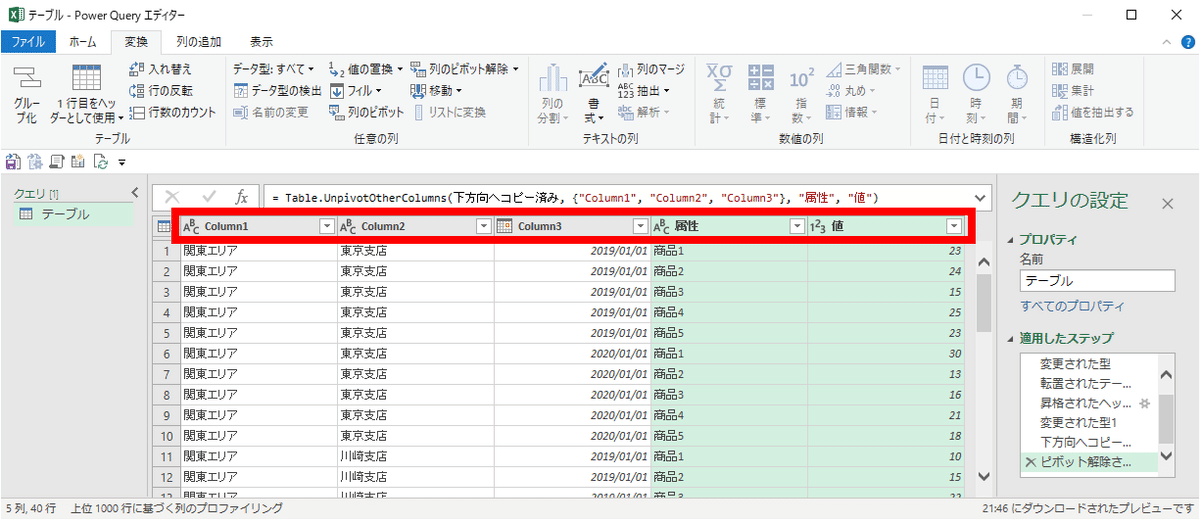1200x520 pixels.
Task: Click the ABC type icon of Column1
Action: coord(191,227)
